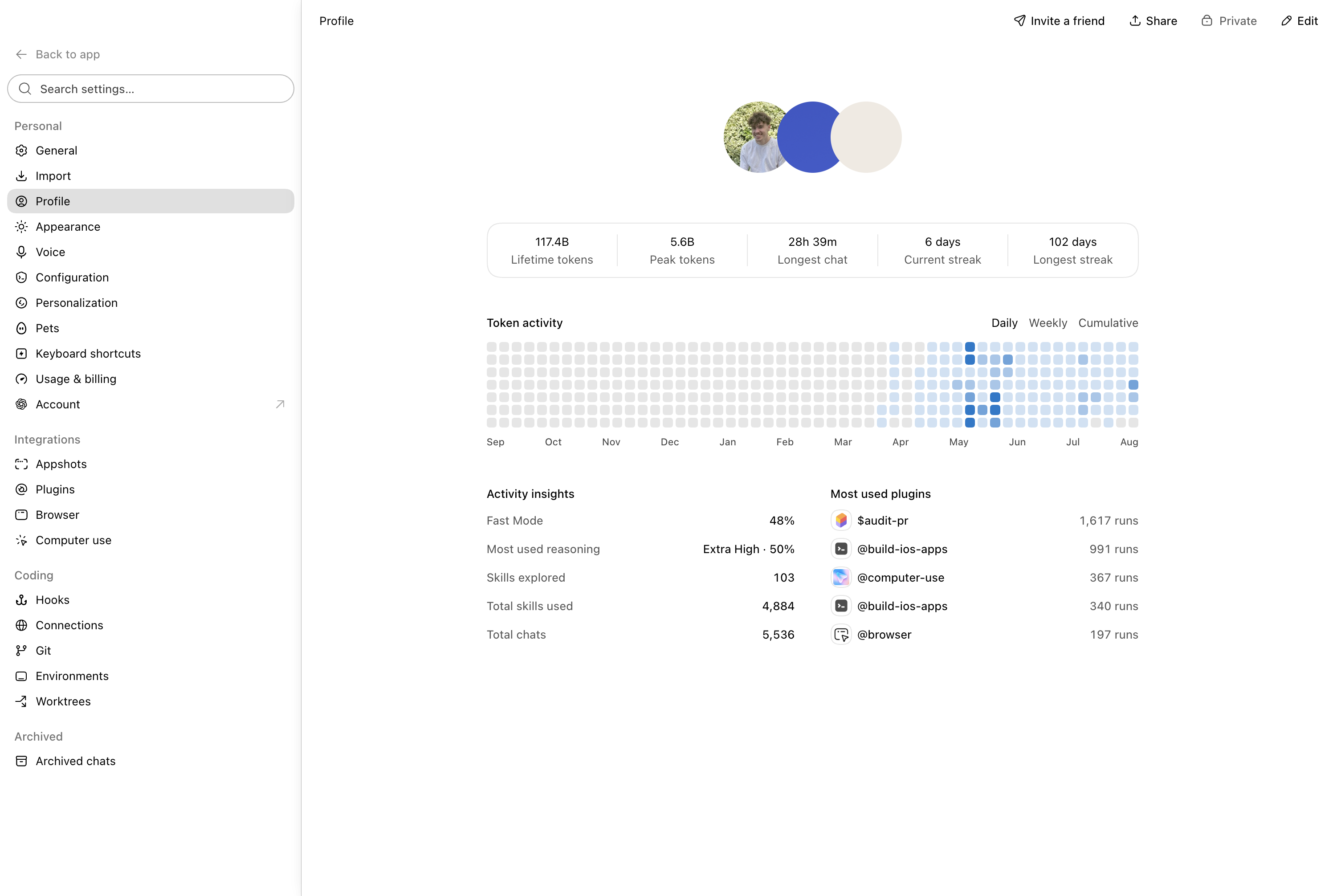
Task: Click the Back to app arrow icon
Action: (21, 54)
